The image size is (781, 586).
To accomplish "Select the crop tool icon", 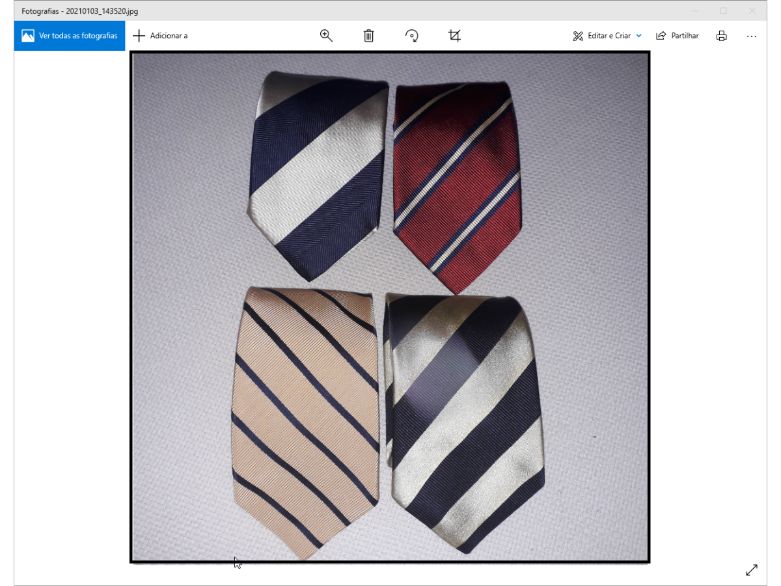I will pos(454,35).
